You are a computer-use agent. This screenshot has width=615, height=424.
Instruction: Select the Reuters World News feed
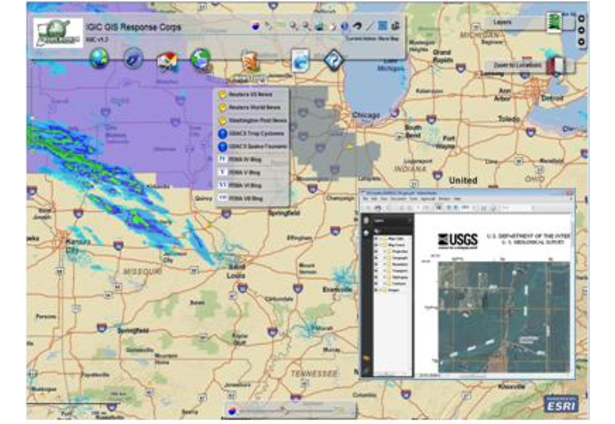point(252,107)
